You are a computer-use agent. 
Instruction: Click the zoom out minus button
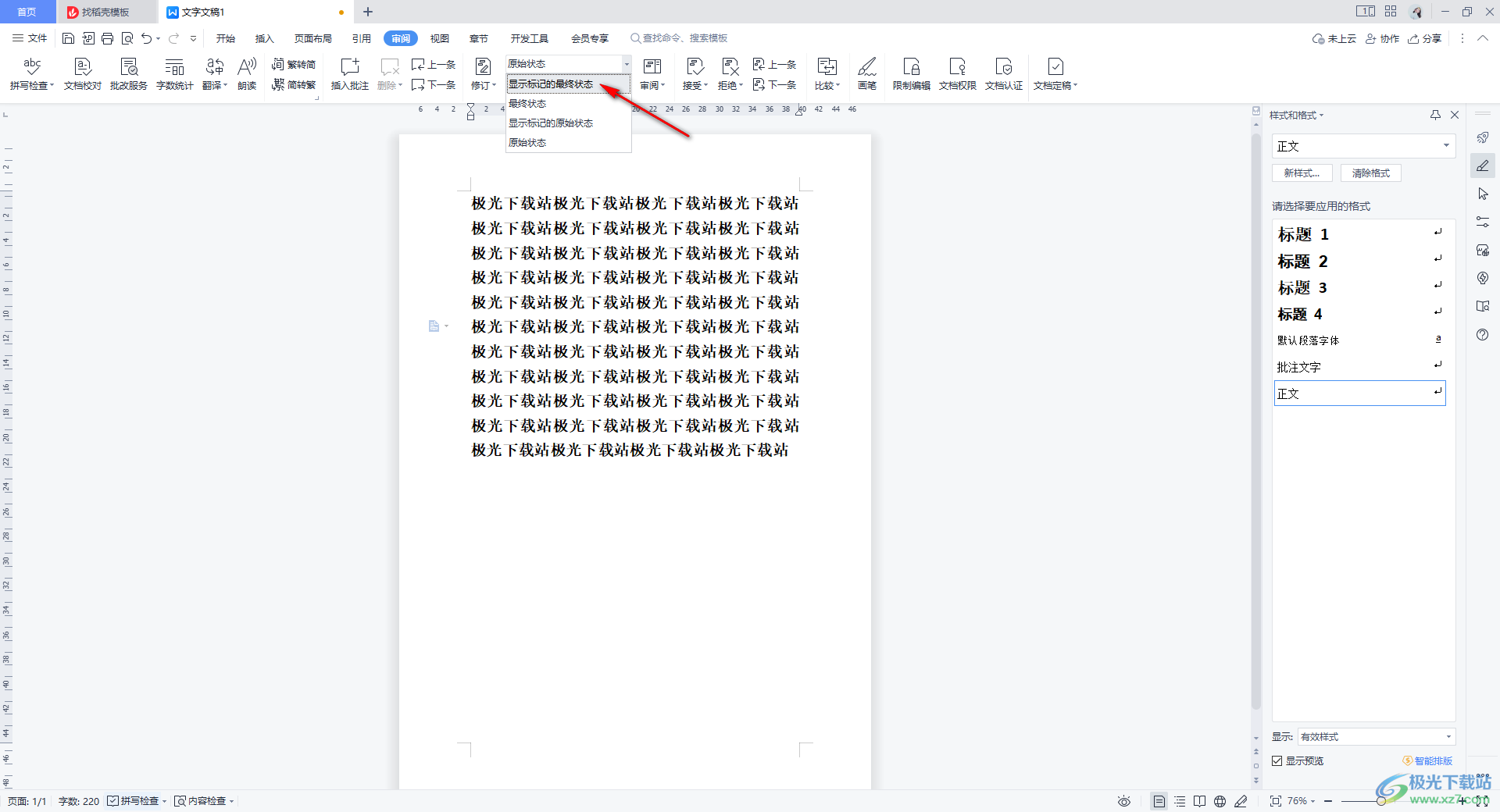[x=1328, y=801]
